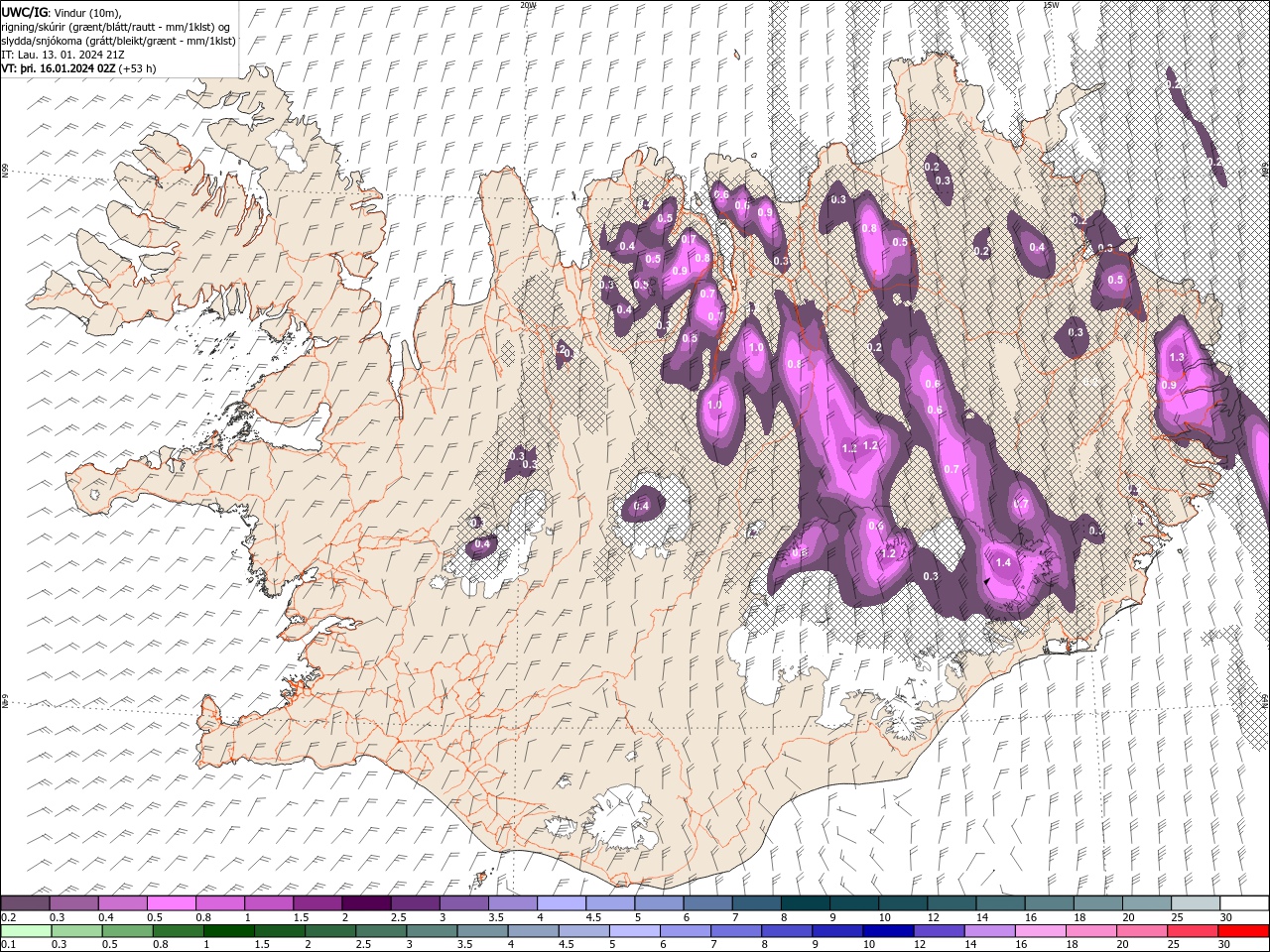This screenshot has height=952, width=1270.
Task: Pick the grey-purple 0.2 swatch in the upper legend
Action: click(x=25, y=903)
